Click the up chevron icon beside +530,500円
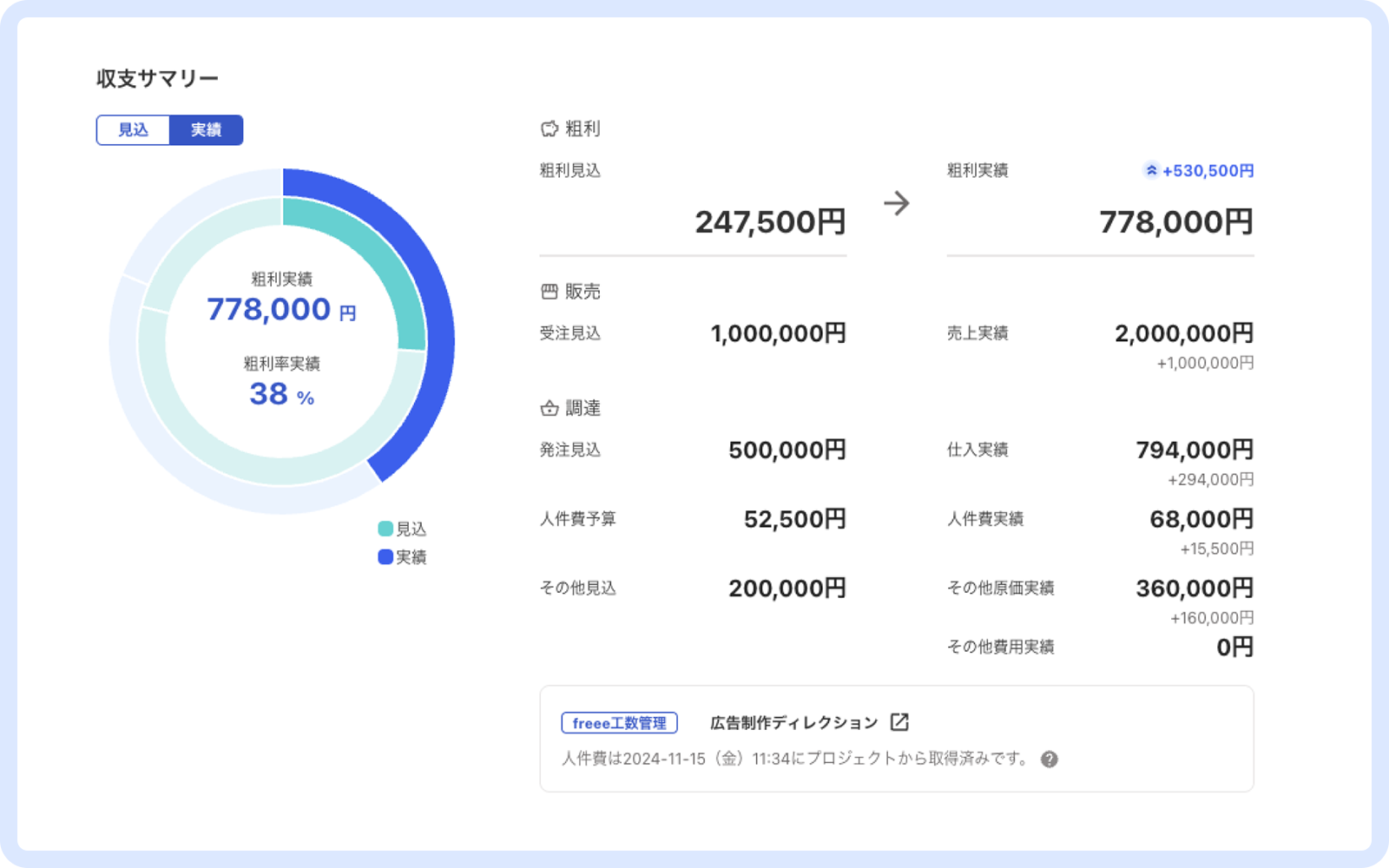 click(x=1151, y=171)
